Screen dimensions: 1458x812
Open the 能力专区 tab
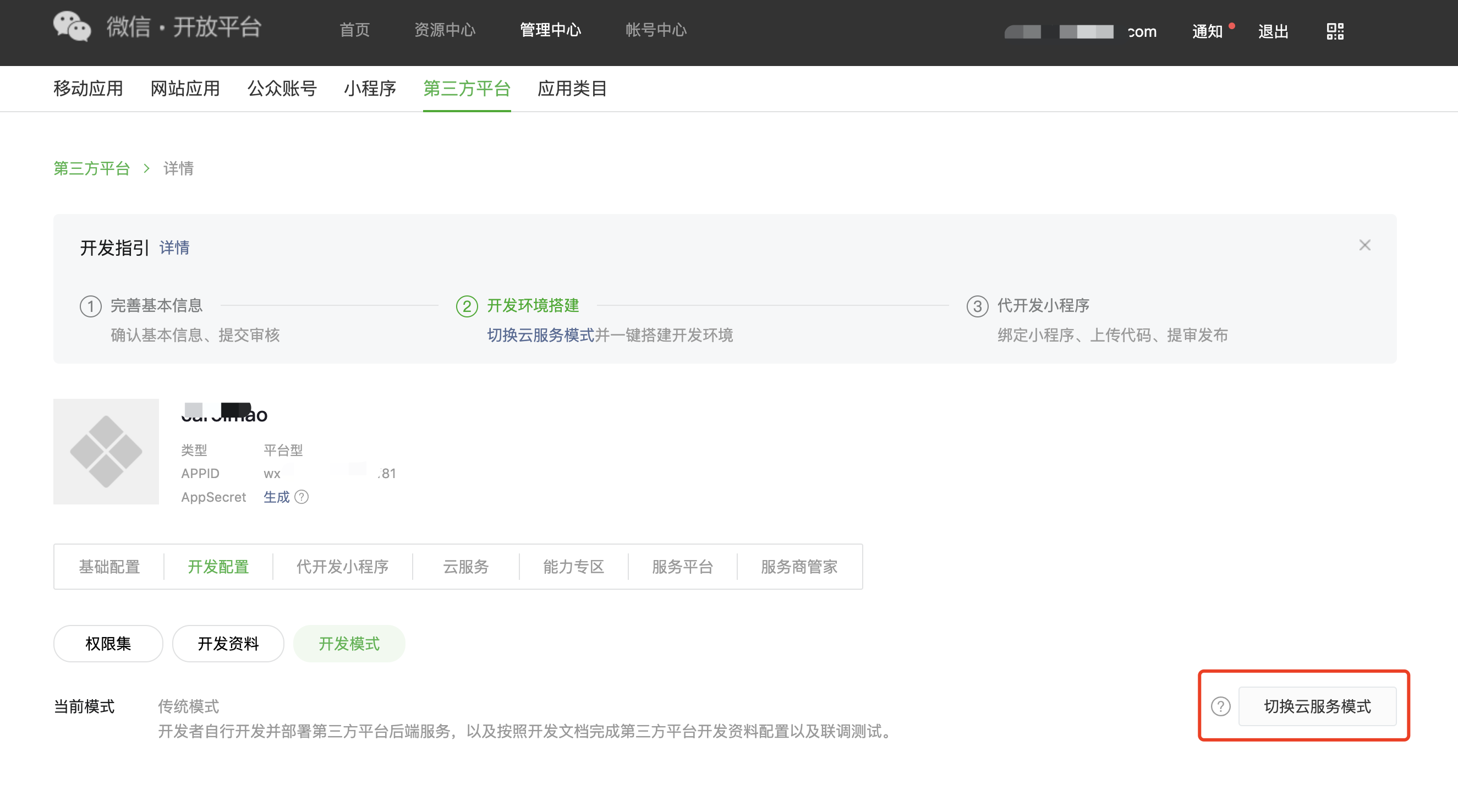(x=573, y=567)
